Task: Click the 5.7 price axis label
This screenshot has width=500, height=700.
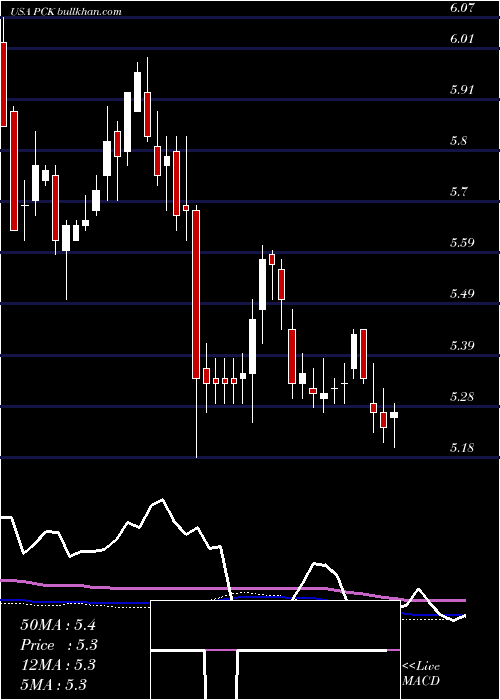Action: pyautogui.click(x=458, y=192)
